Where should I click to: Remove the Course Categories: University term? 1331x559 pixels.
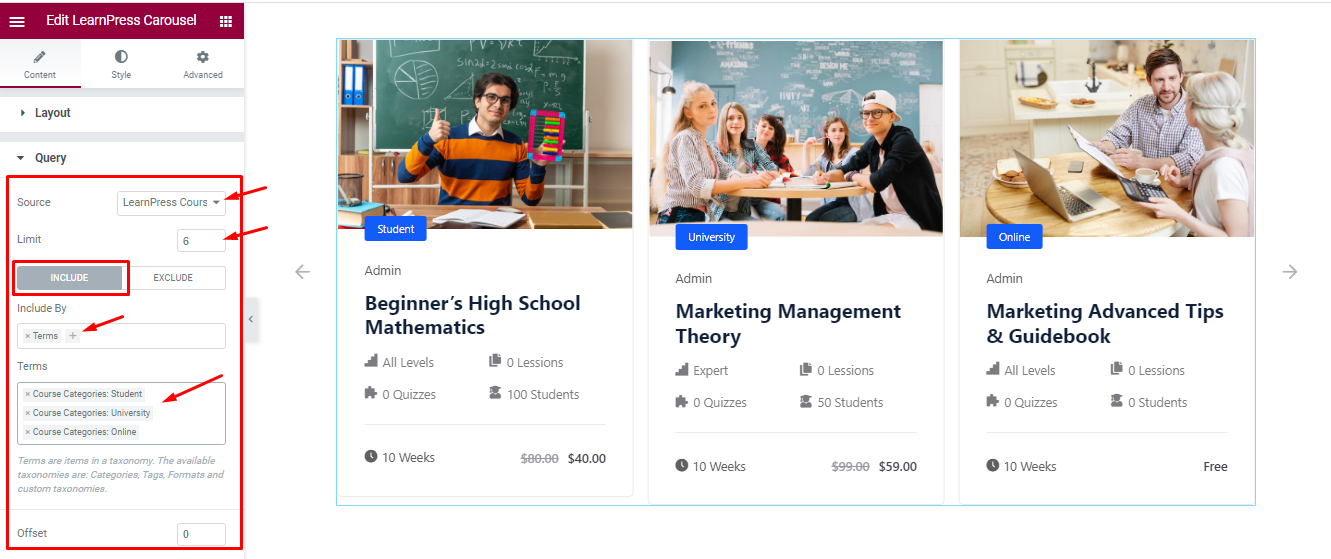coord(28,413)
